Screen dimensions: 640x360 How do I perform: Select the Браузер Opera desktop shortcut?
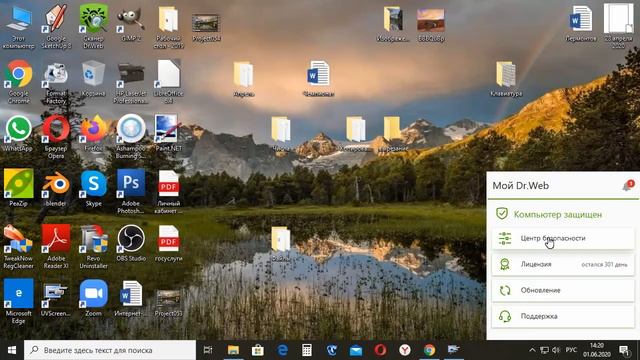coord(56,137)
